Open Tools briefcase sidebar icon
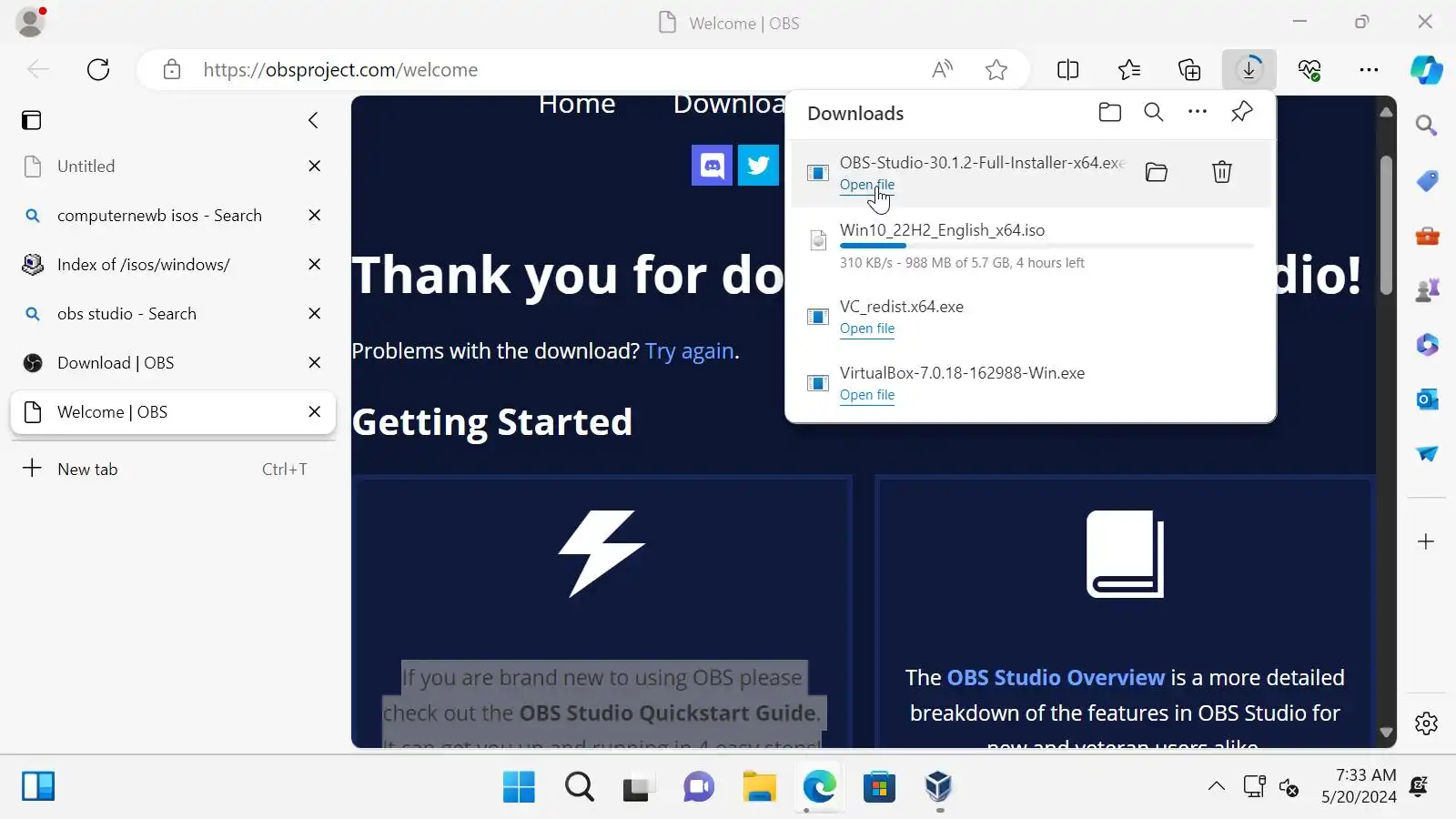The image size is (1456, 819). coord(1427,236)
